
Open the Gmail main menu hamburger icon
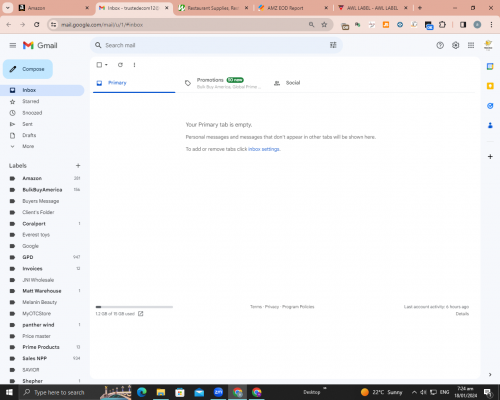tap(13, 45)
